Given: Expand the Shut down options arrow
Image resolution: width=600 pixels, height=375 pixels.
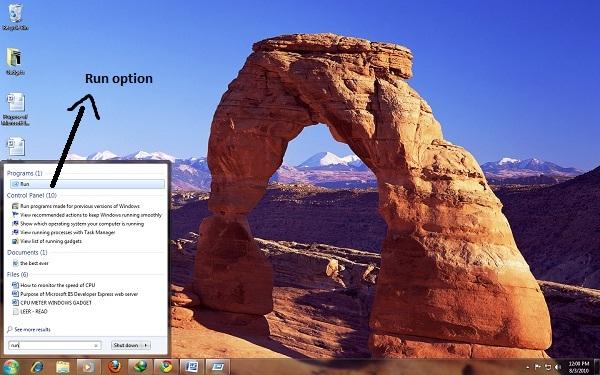Looking at the screenshot, I should (146, 345).
